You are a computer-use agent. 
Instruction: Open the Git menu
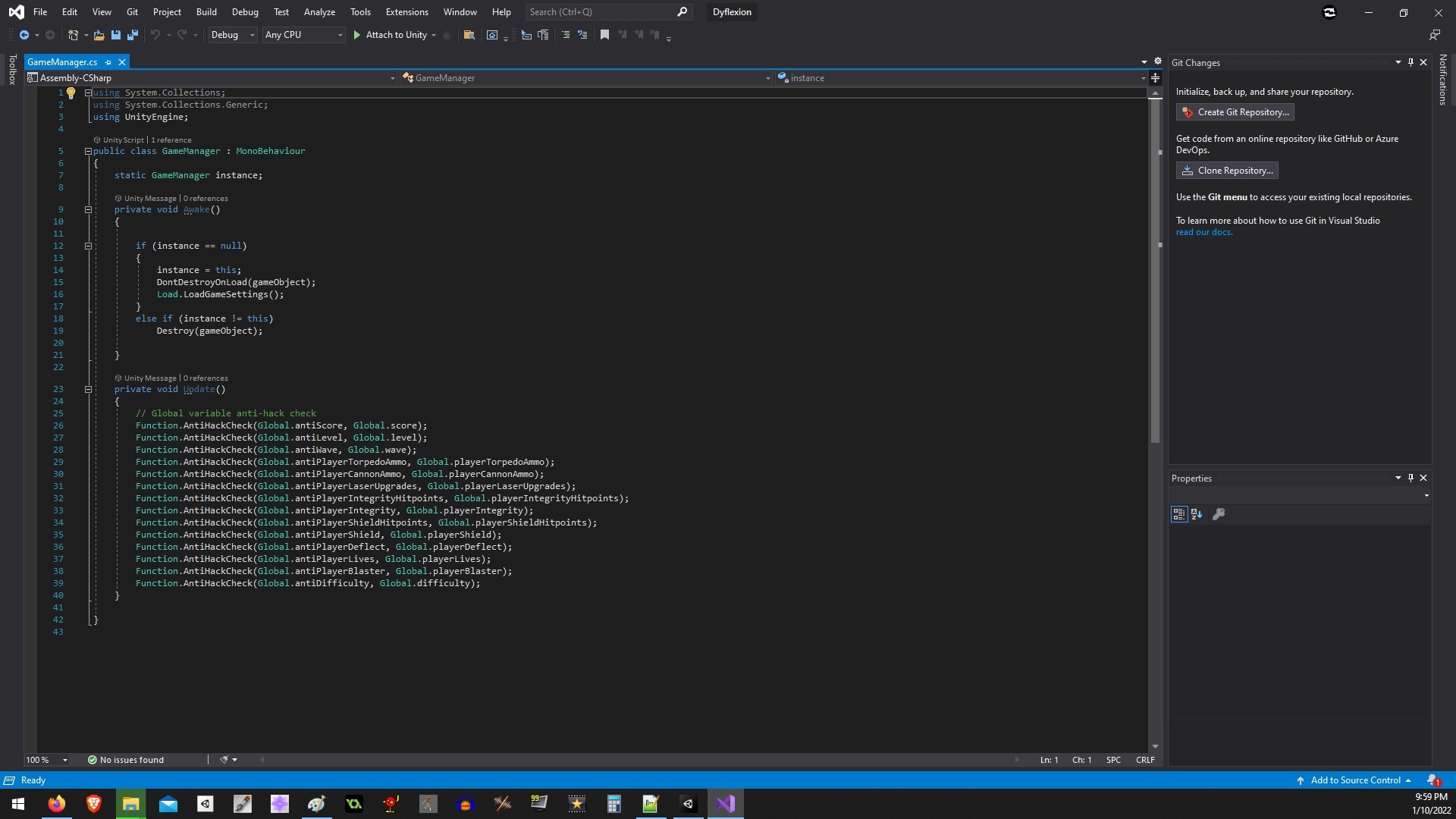coord(132,12)
